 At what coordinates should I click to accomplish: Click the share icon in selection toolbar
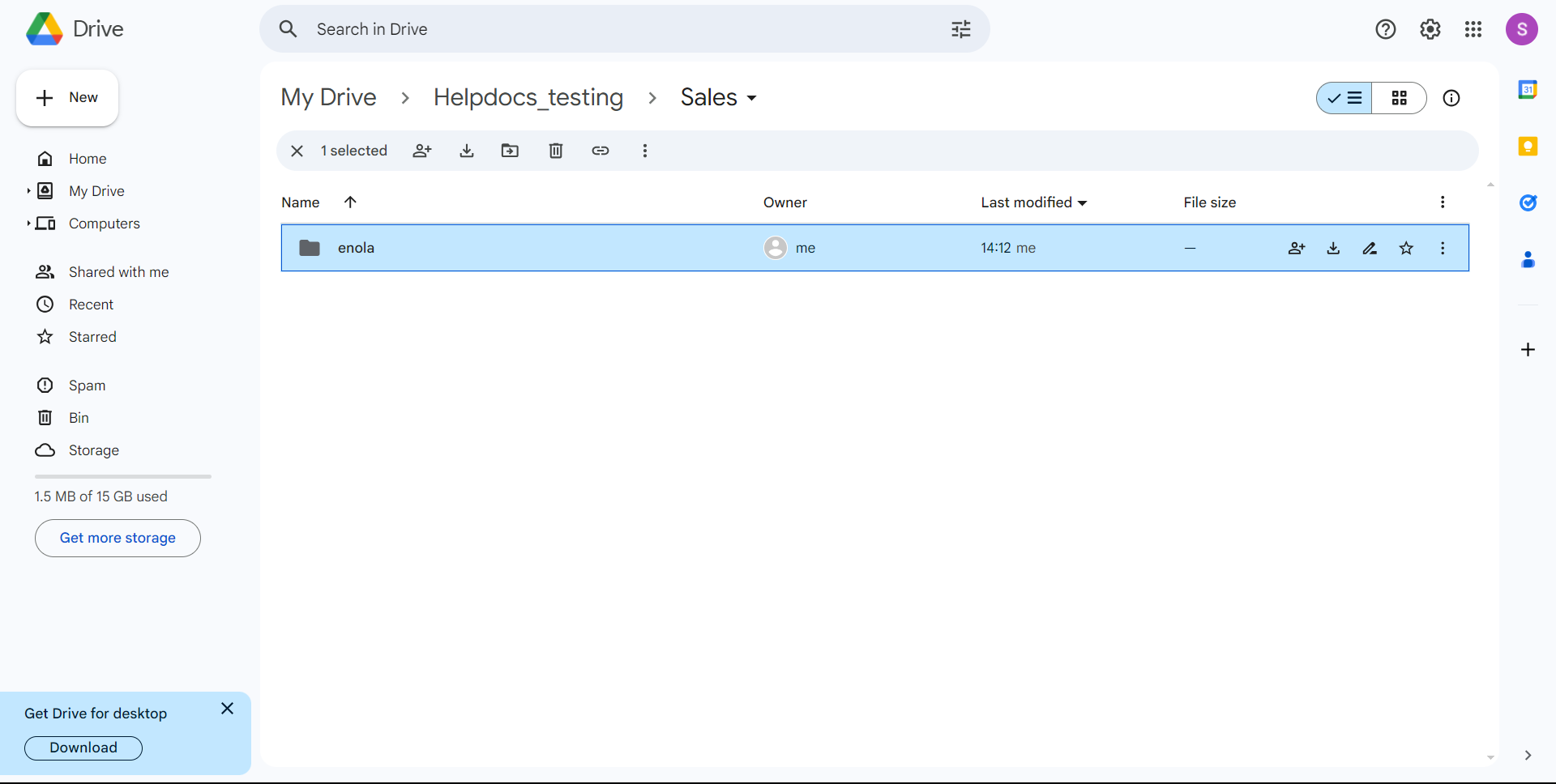[422, 151]
